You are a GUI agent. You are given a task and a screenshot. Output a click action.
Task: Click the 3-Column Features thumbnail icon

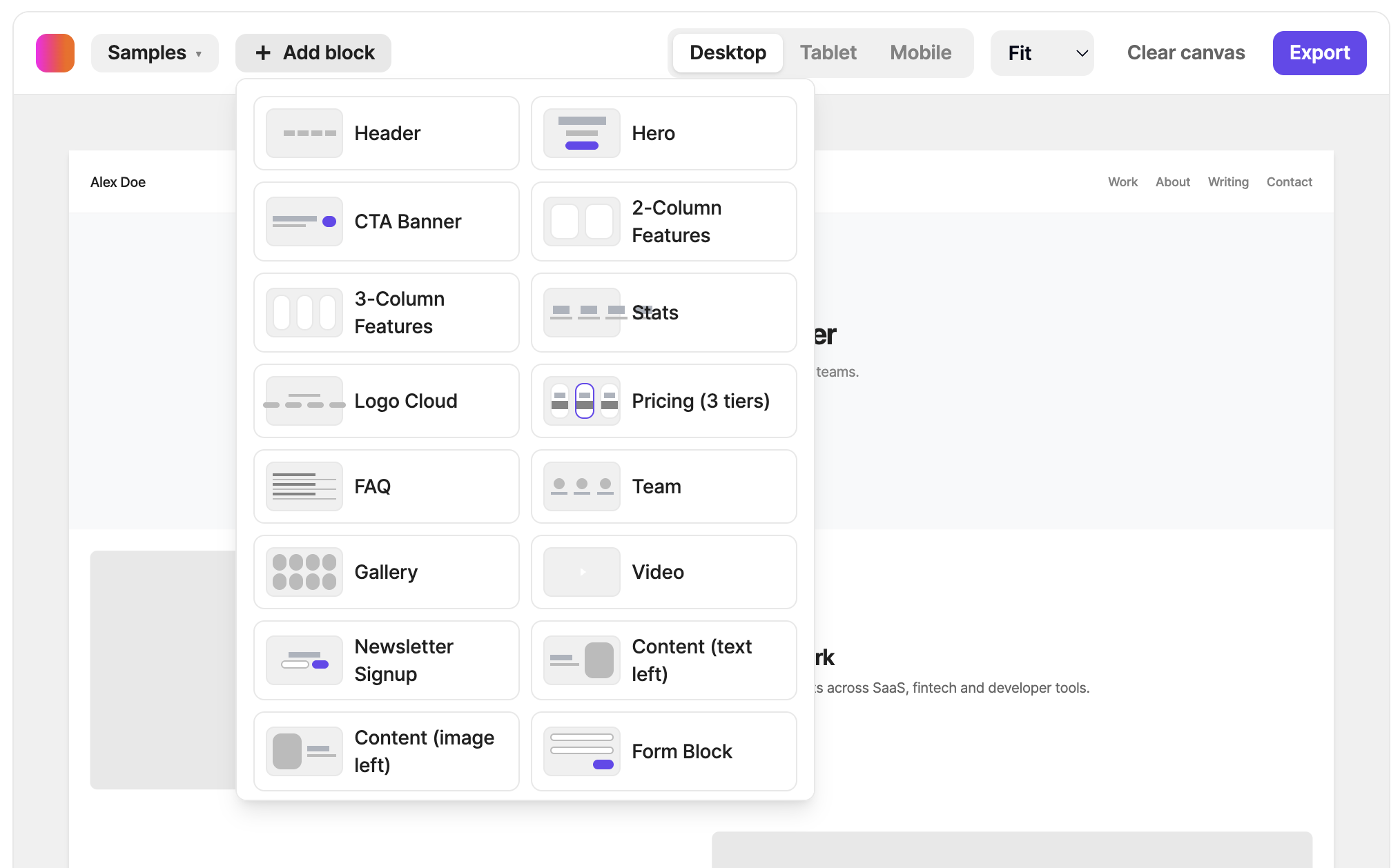pos(304,313)
